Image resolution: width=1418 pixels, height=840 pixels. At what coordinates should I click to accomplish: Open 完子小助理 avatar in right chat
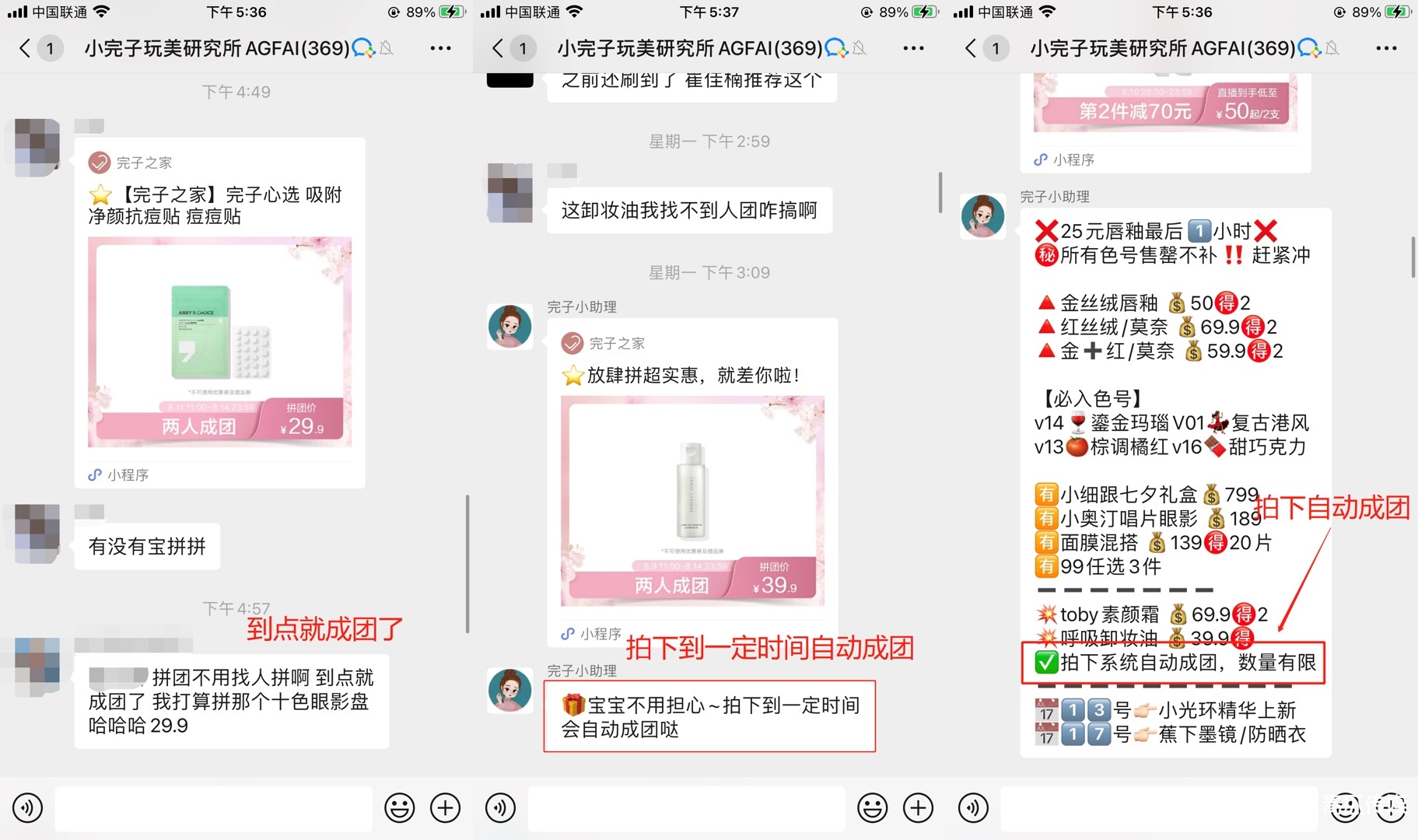(982, 216)
